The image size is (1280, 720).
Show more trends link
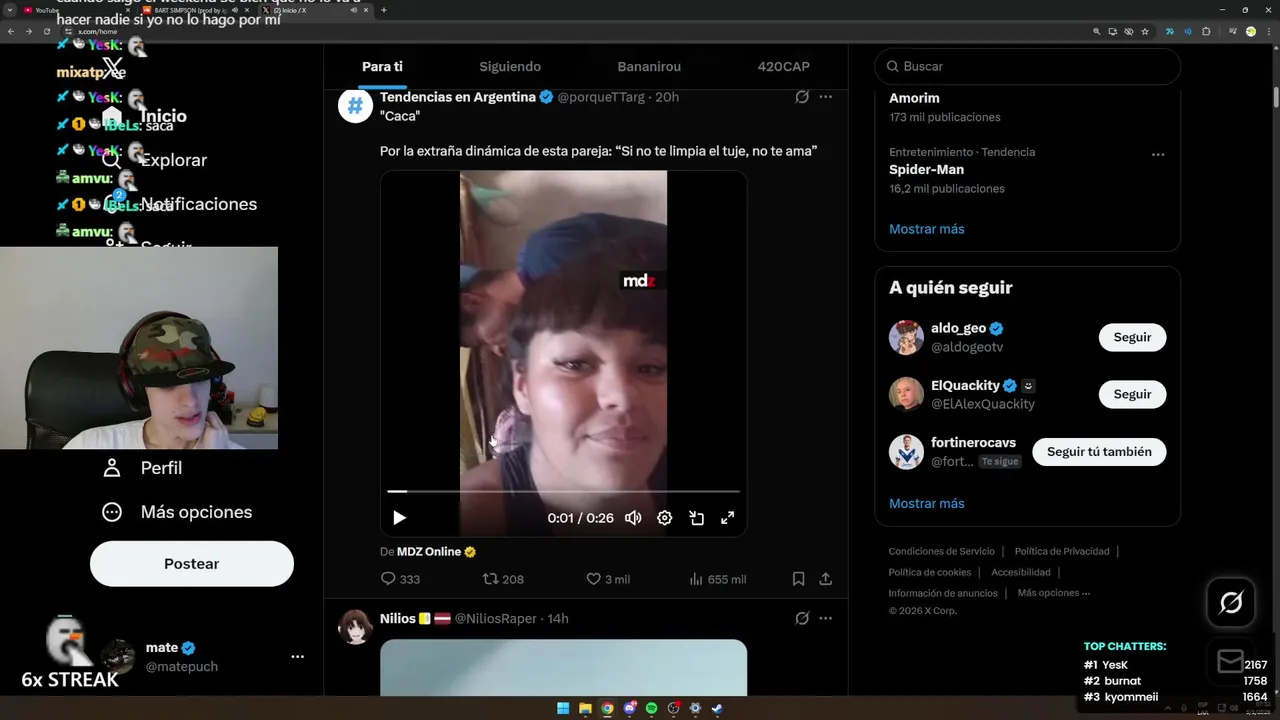tap(926, 229)
